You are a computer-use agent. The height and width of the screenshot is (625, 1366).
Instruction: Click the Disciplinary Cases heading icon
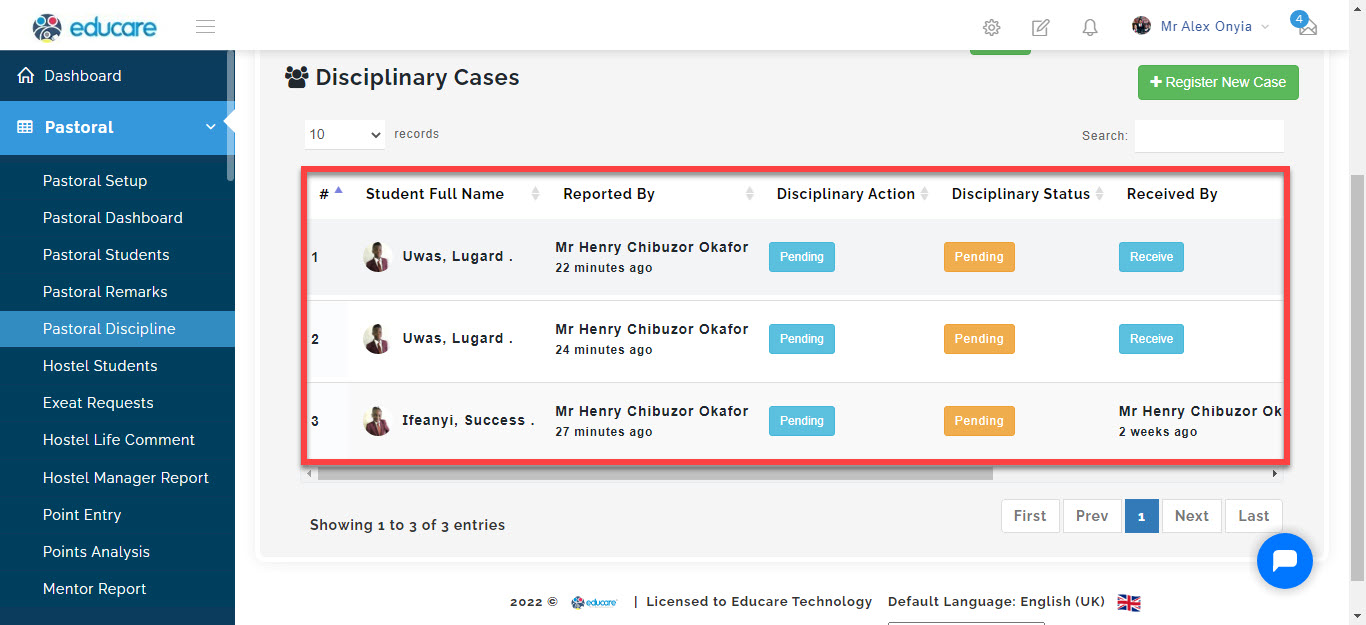(296, 77)
